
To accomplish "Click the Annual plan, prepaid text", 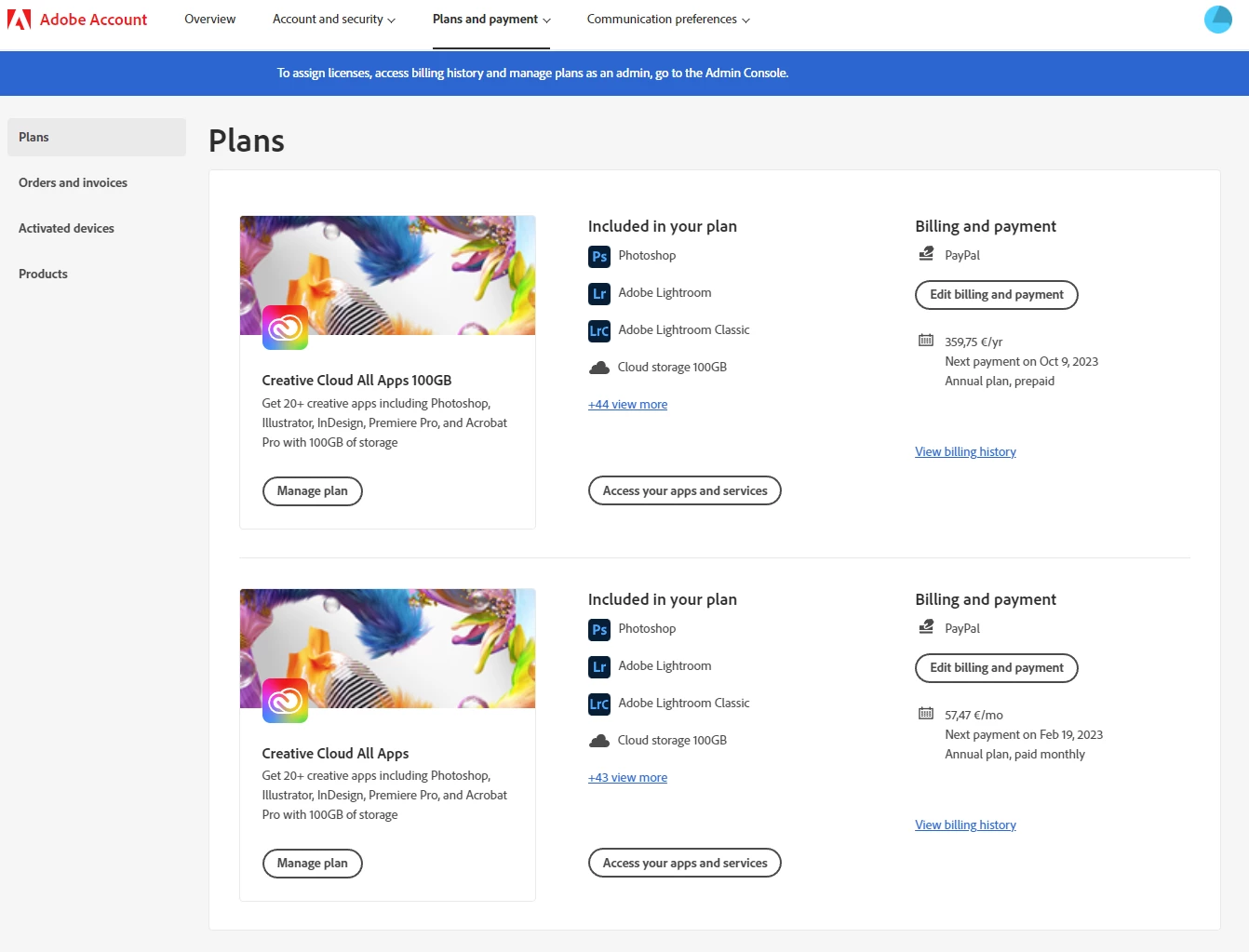I will click(x=1000, y=382).
